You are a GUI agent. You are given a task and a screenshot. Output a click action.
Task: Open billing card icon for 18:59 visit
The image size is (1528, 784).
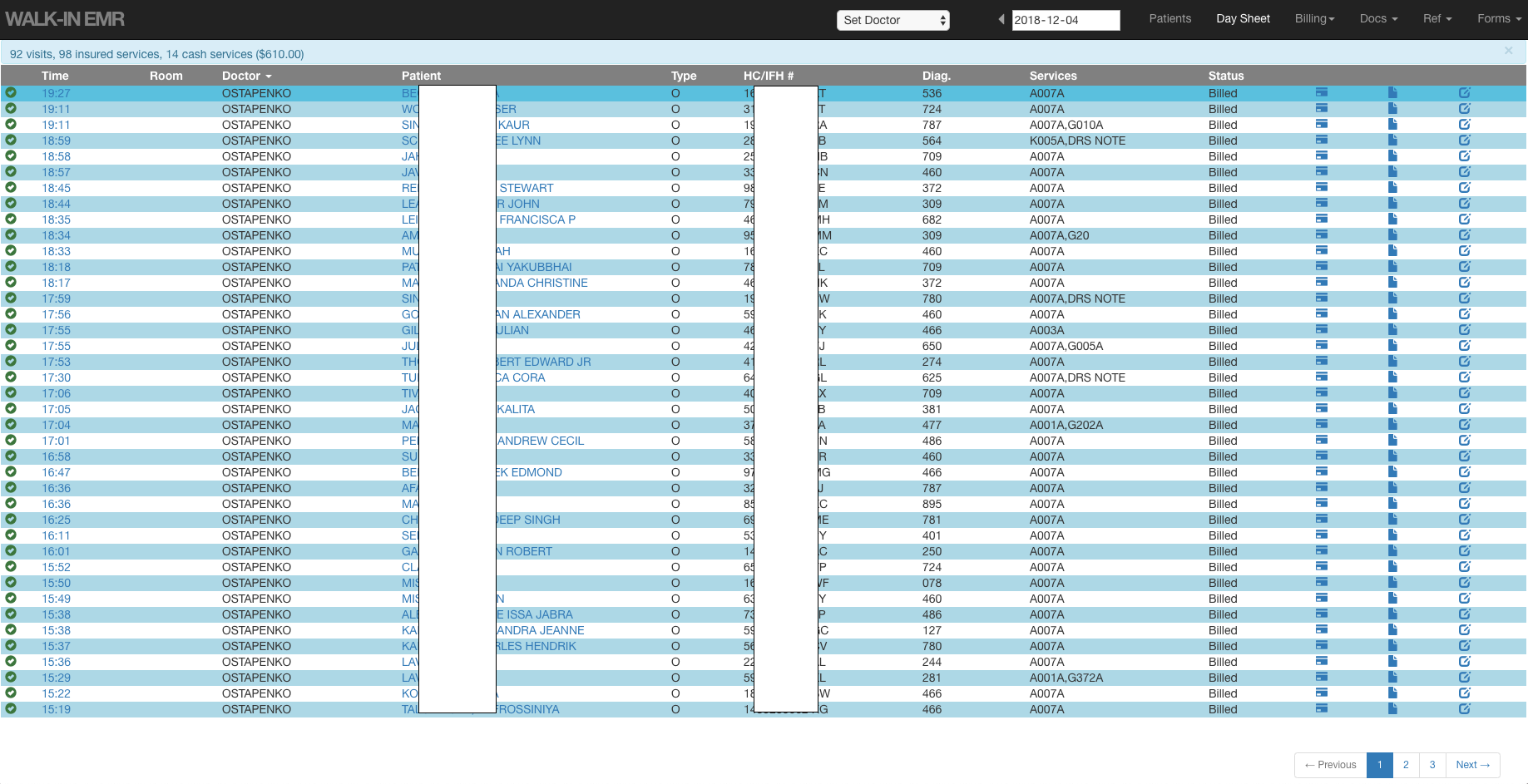[x=1322, y=140]
